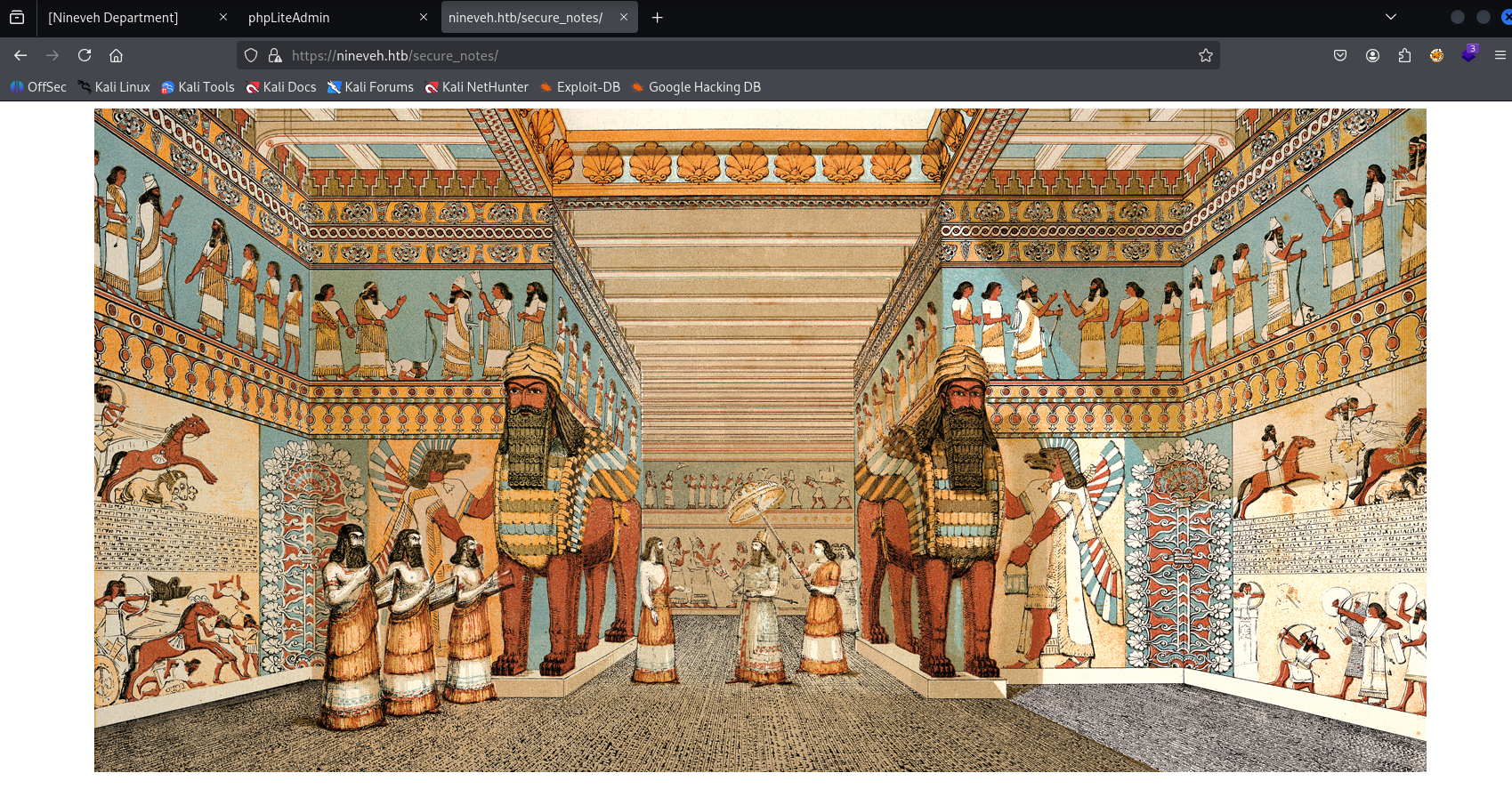
Task: Reload the secure_notes page
Action: pyautogui.click(x=85, y=55)
